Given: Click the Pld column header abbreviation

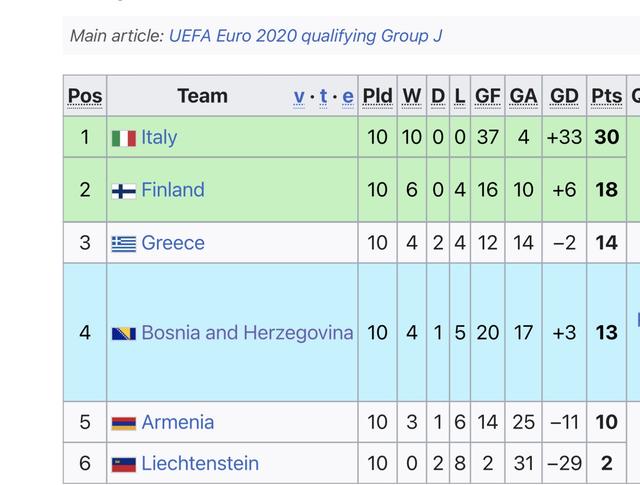Looking at the screenshot, I should (377, 96).
